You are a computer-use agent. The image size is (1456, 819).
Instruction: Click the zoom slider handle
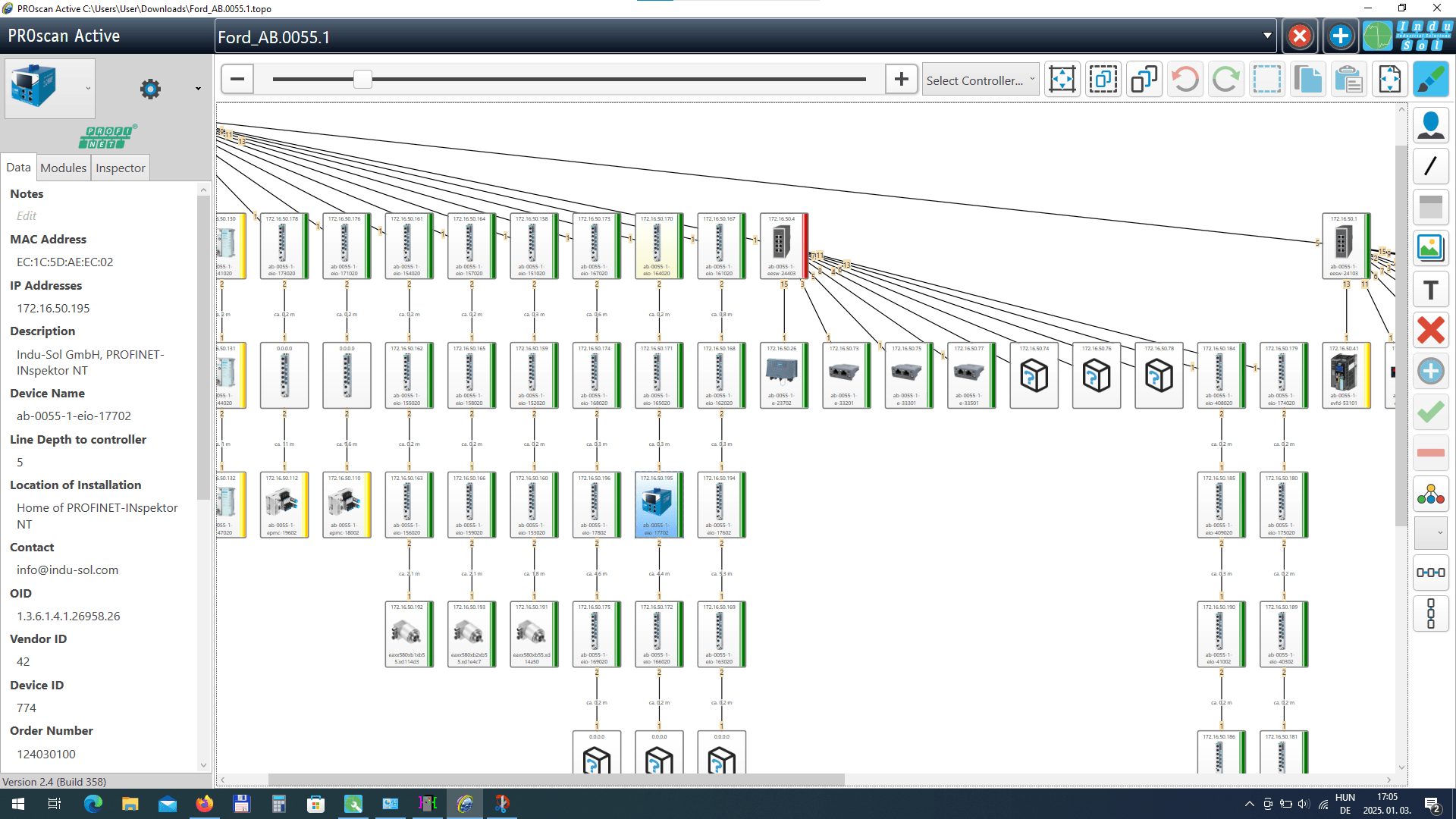click(362, 80)
